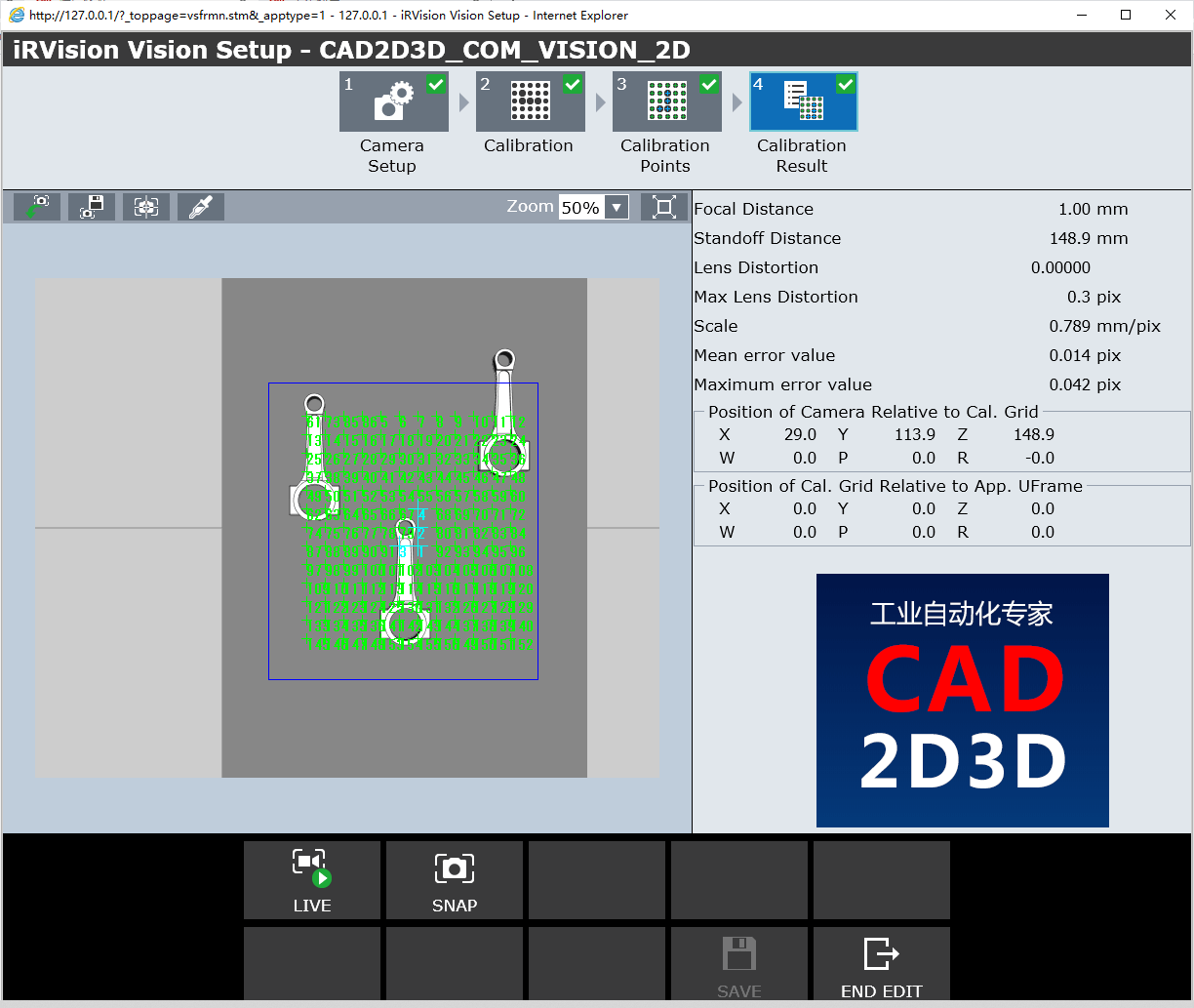
Task: Click the greyed SAVE button
Action: pyautogui.click(x=739, y=964)
